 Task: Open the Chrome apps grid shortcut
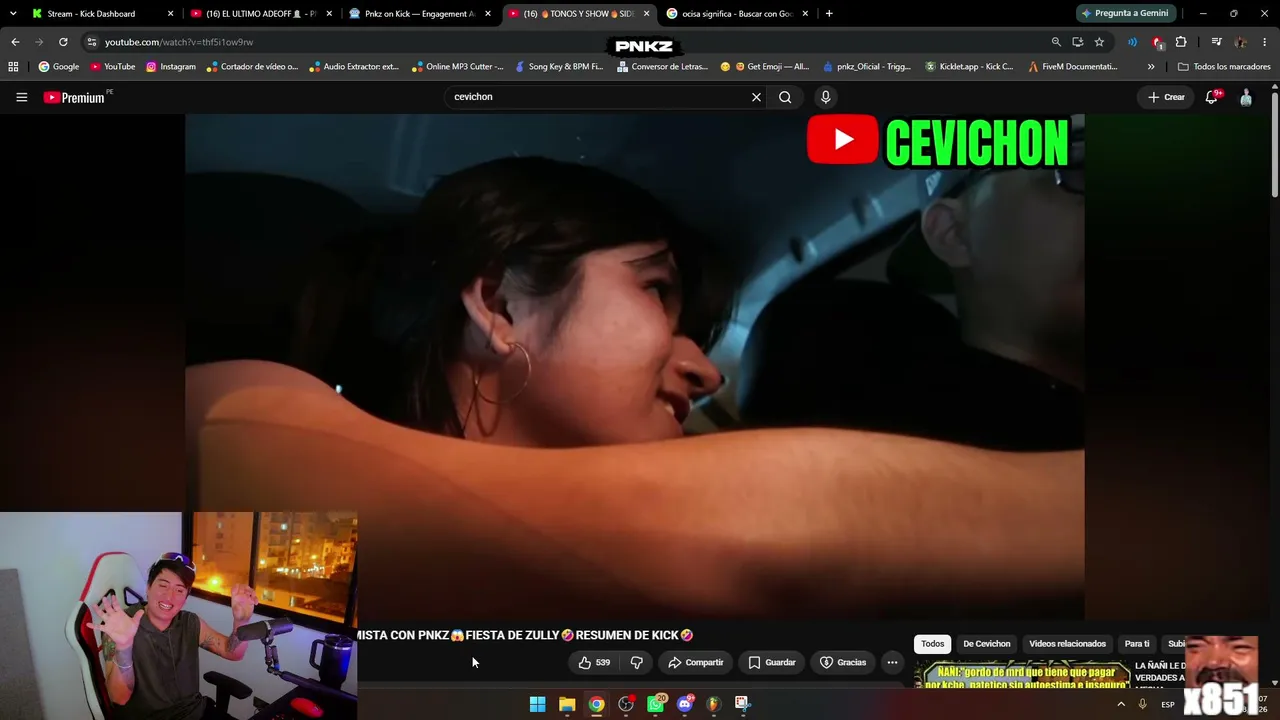pyautogui.click(x=13, y=67)
